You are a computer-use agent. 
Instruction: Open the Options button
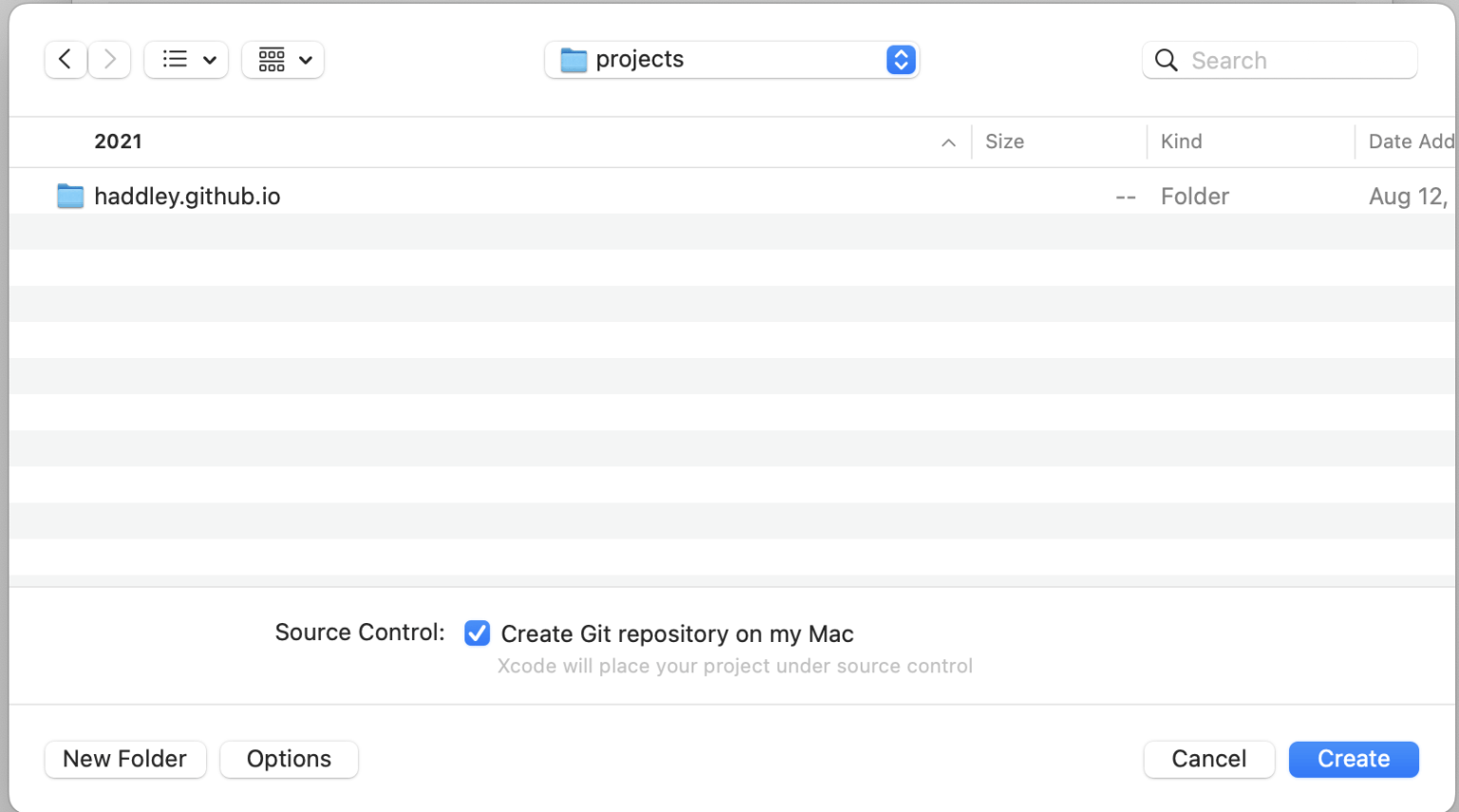[289, 759]
